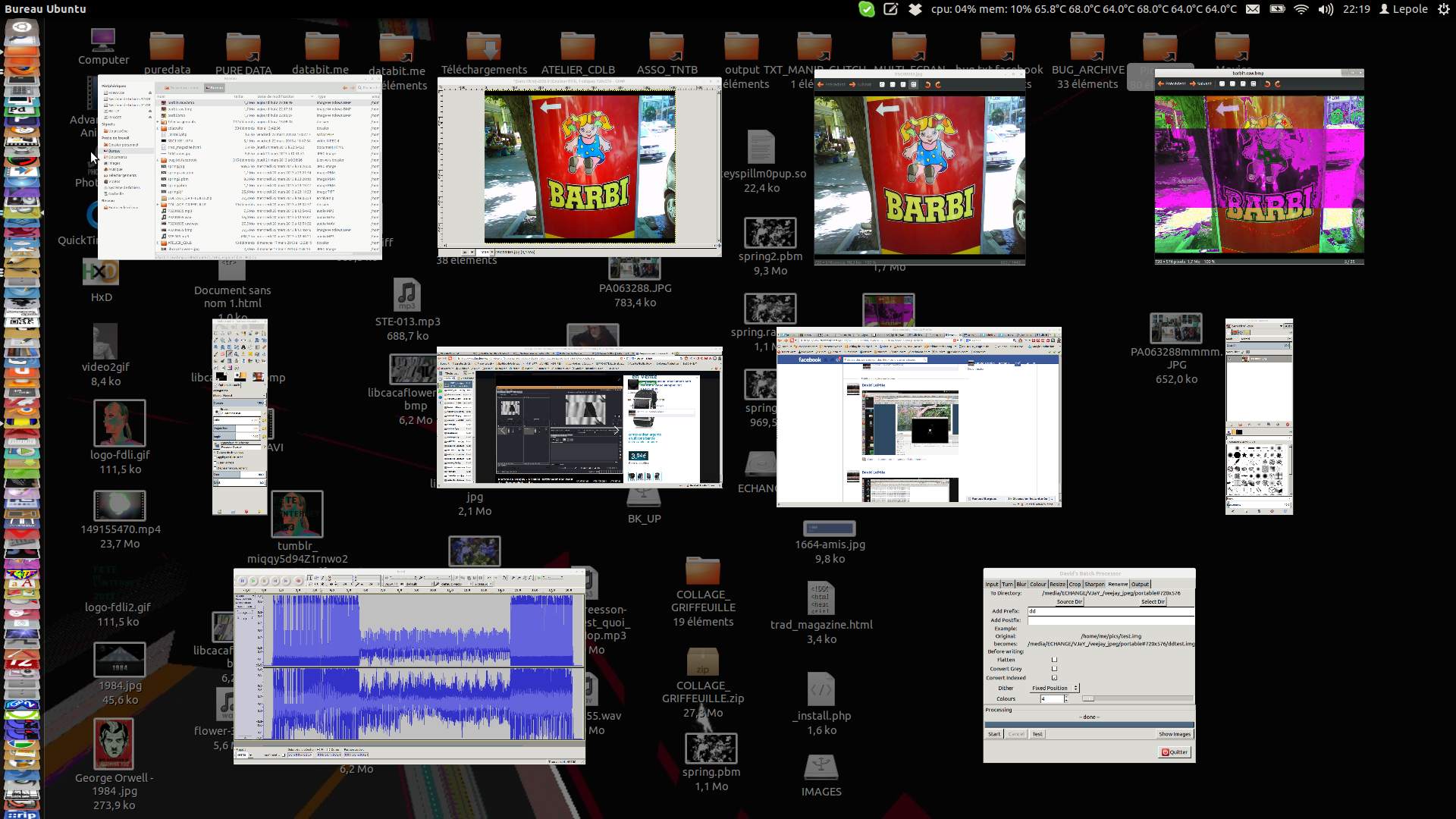The image size is (1456, 819).
Task: Check the Convert Grey option
Action: [x=1054, y=669]
